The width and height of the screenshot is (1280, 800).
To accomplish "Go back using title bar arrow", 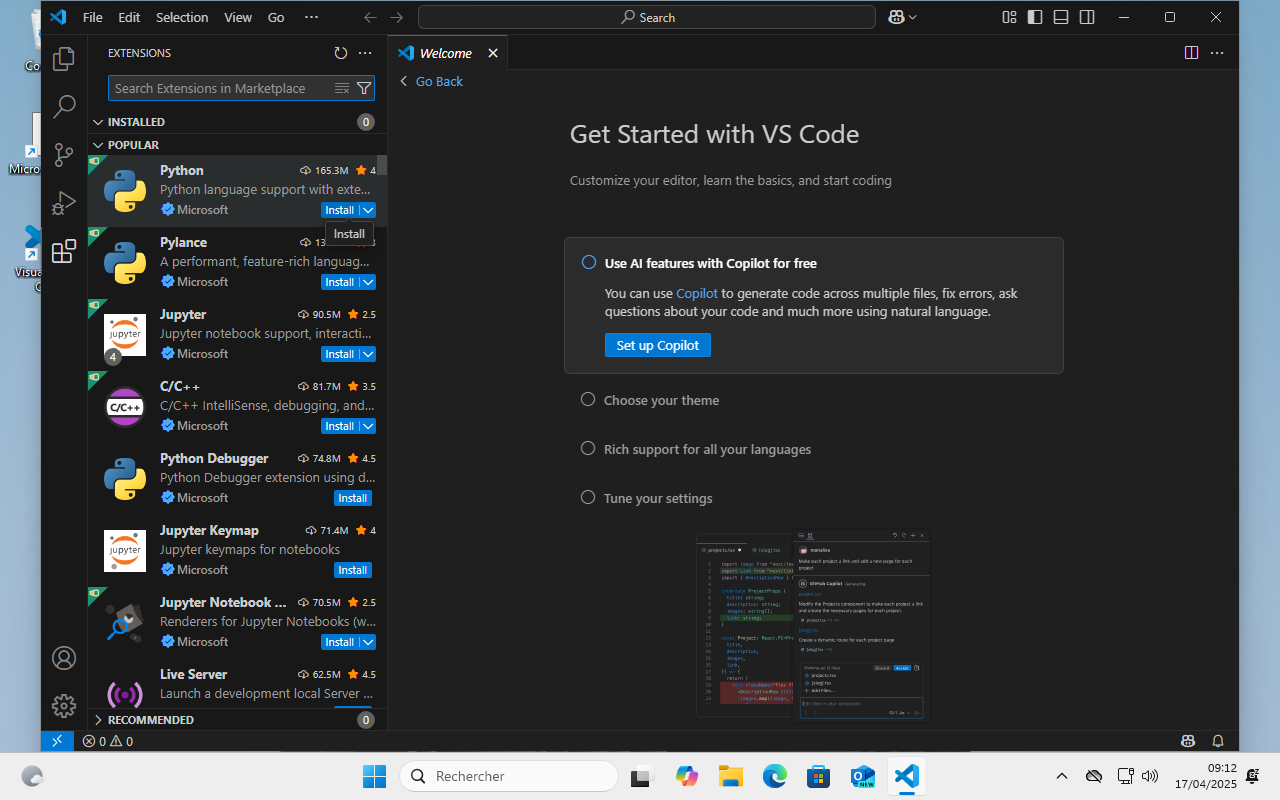I will (x=371, y=17).
